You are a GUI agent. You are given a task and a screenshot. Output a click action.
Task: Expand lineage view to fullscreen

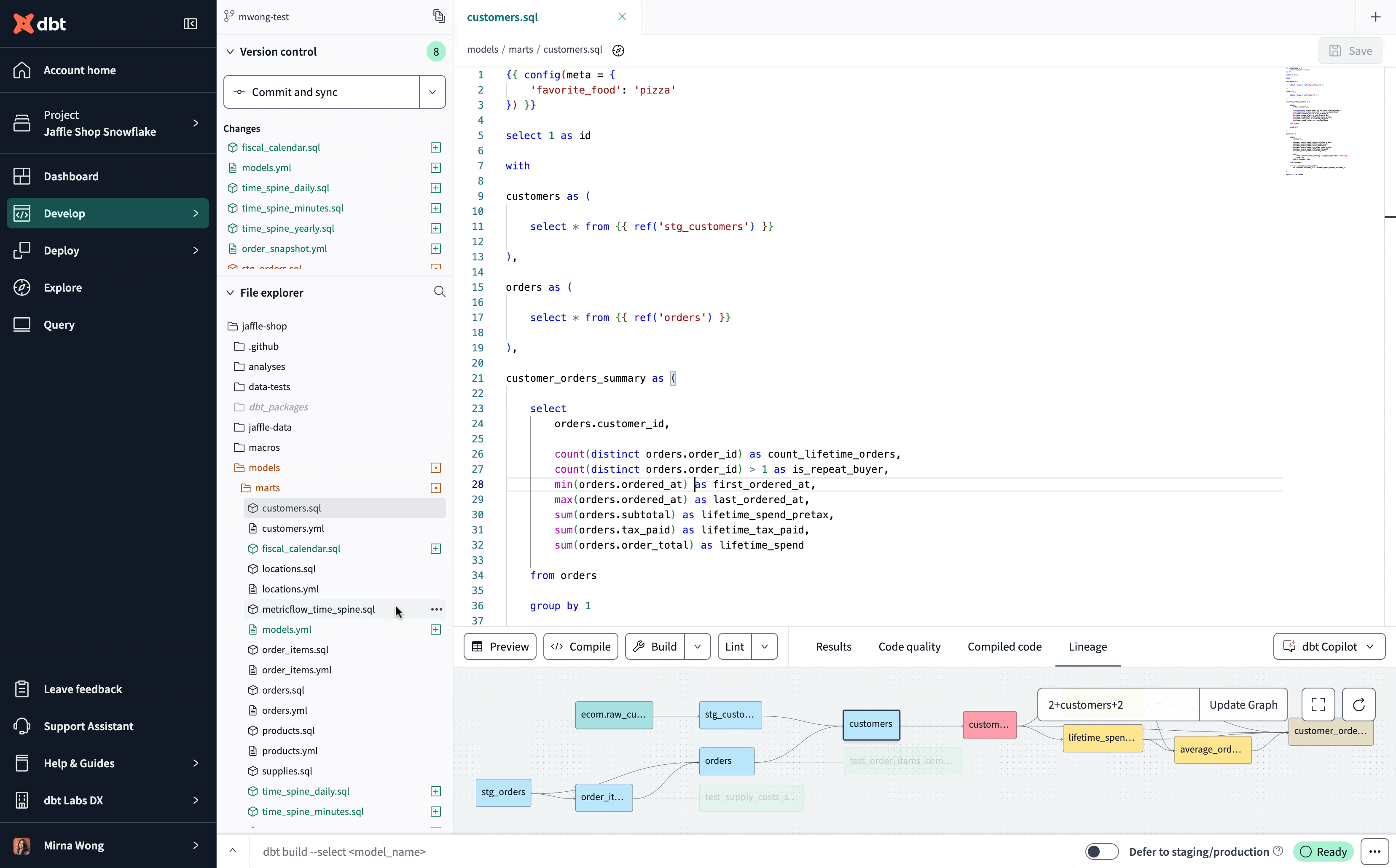pyautogui.click(x=1318, y=705)
